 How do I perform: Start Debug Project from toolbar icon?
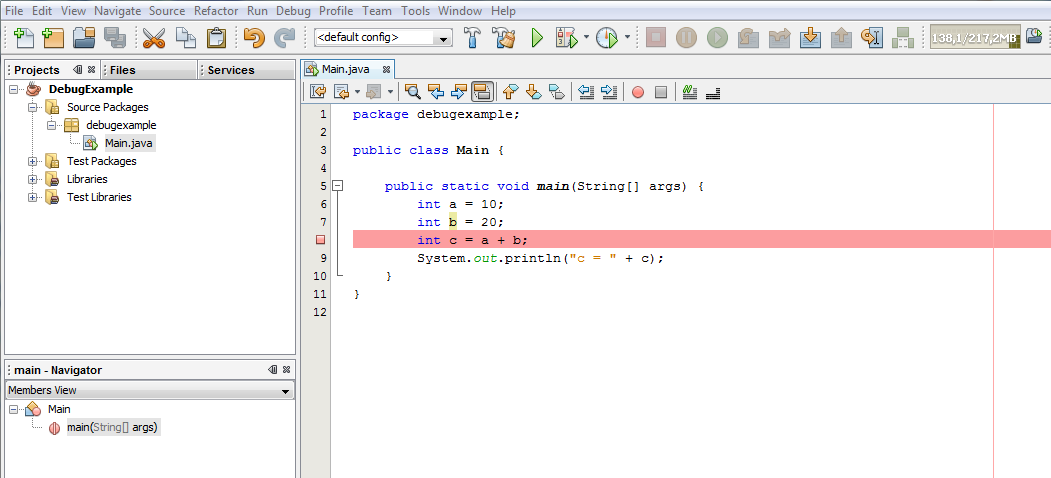[x=566, y=38]
